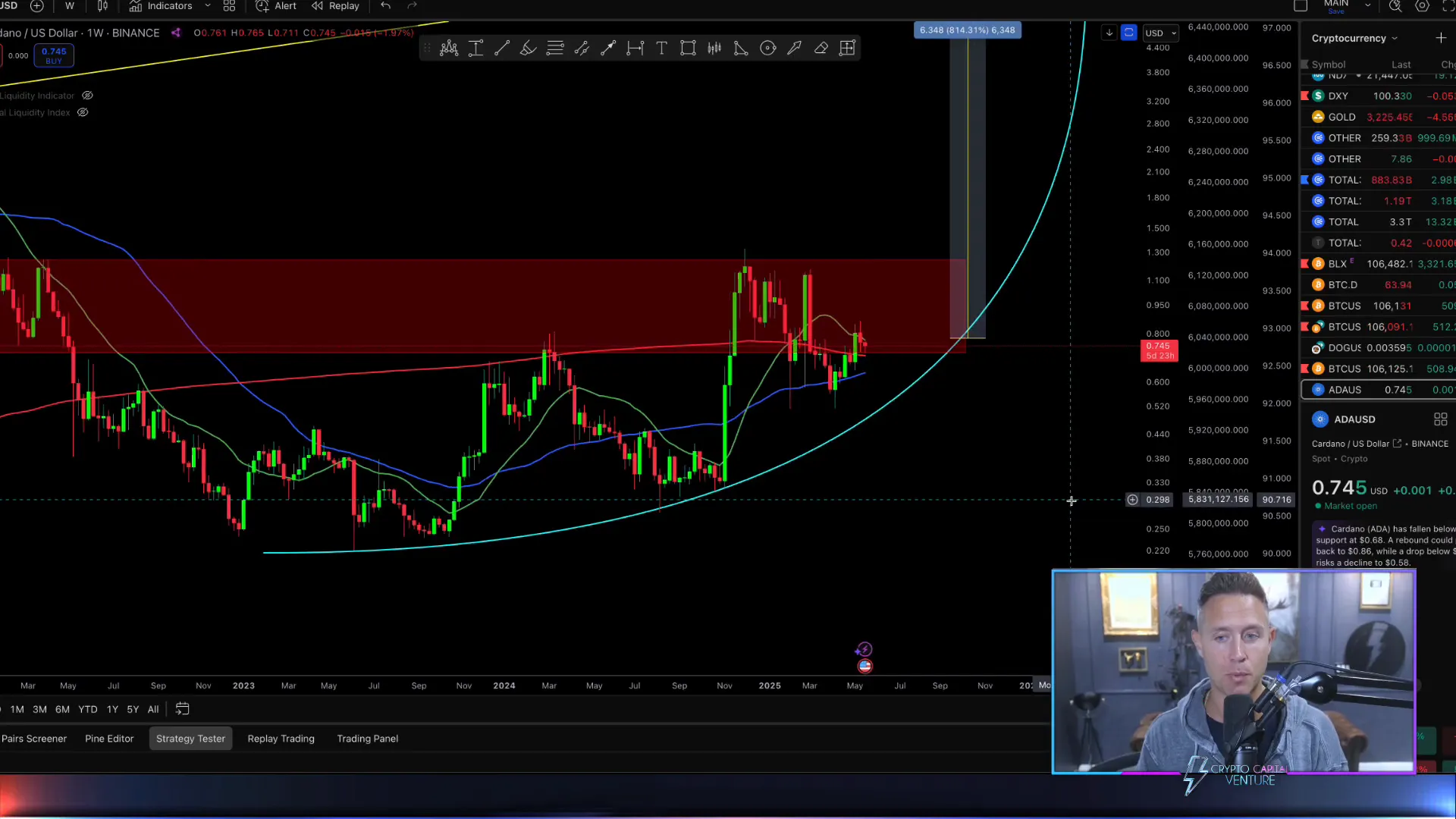Set chart range to YTD

click(88, 709)
